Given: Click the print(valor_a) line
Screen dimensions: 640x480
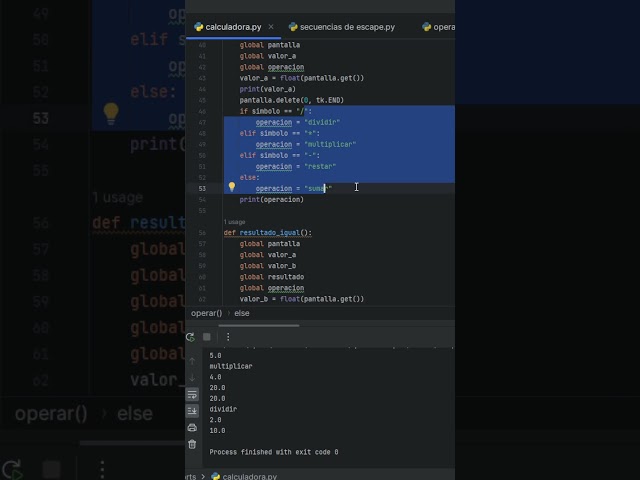Looking at the screenshot, I should [x=267, y=89].
